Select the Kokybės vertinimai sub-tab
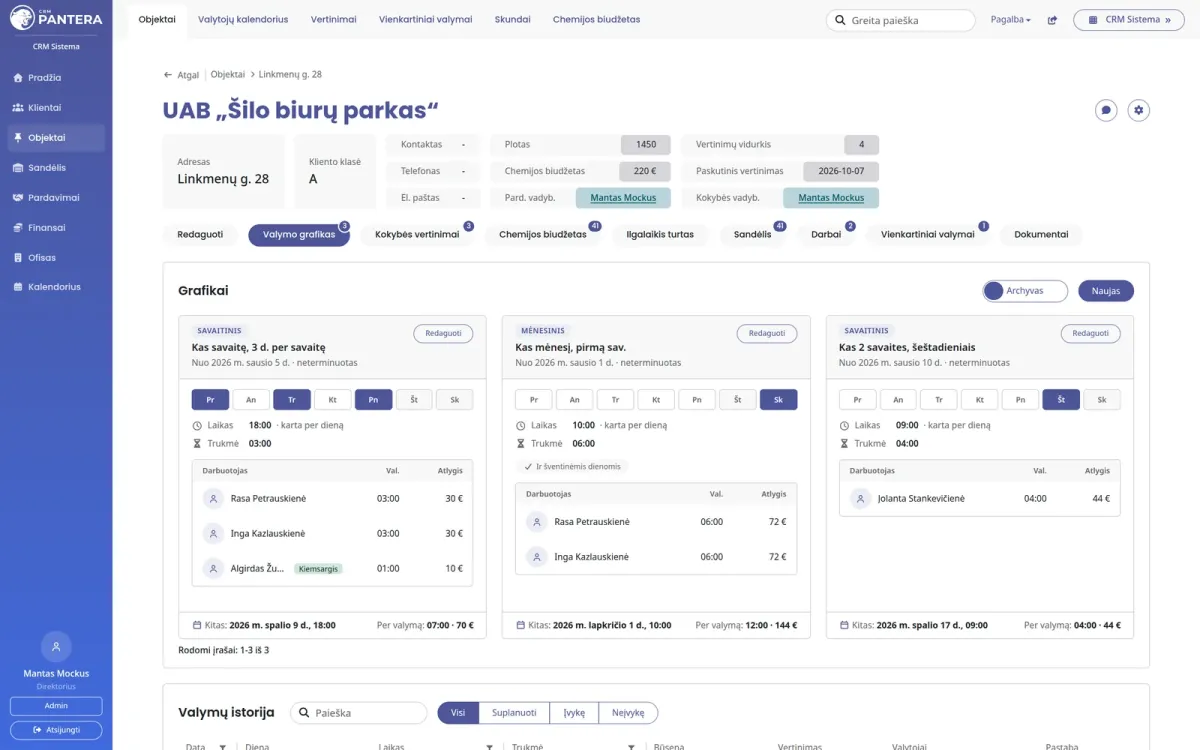This screenshot has width=1200, height=750. pos(417,235)
